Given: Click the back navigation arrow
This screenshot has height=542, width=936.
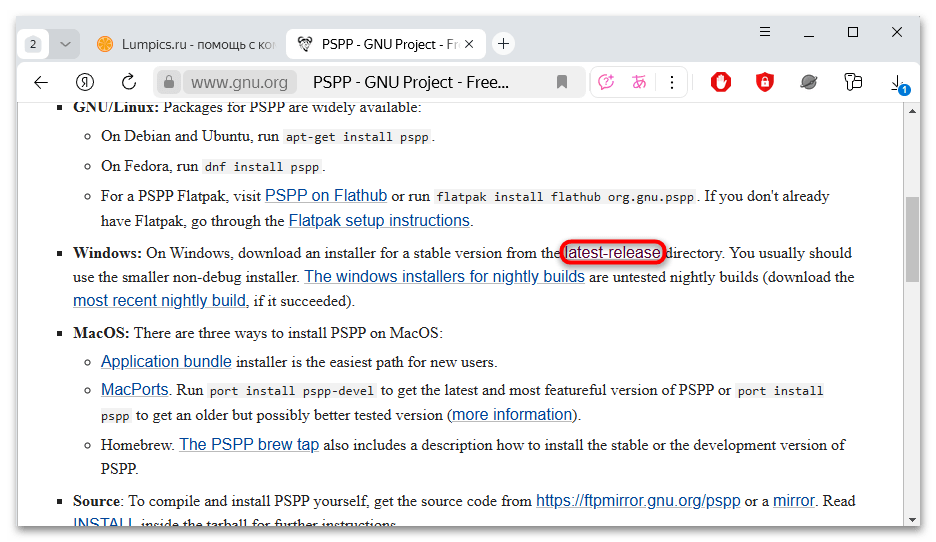Looking at the screenshot, I should 41,82.
